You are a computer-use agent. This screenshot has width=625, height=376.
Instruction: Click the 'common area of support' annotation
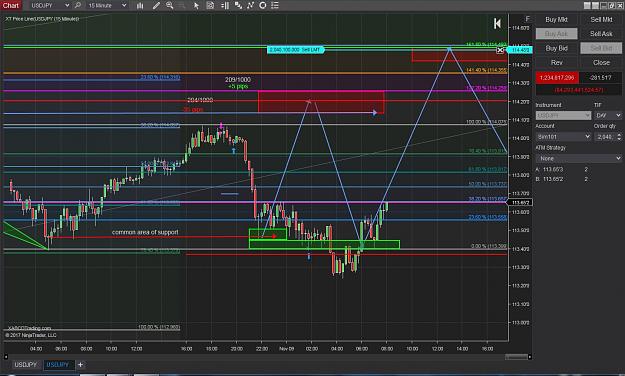point(145,232)
